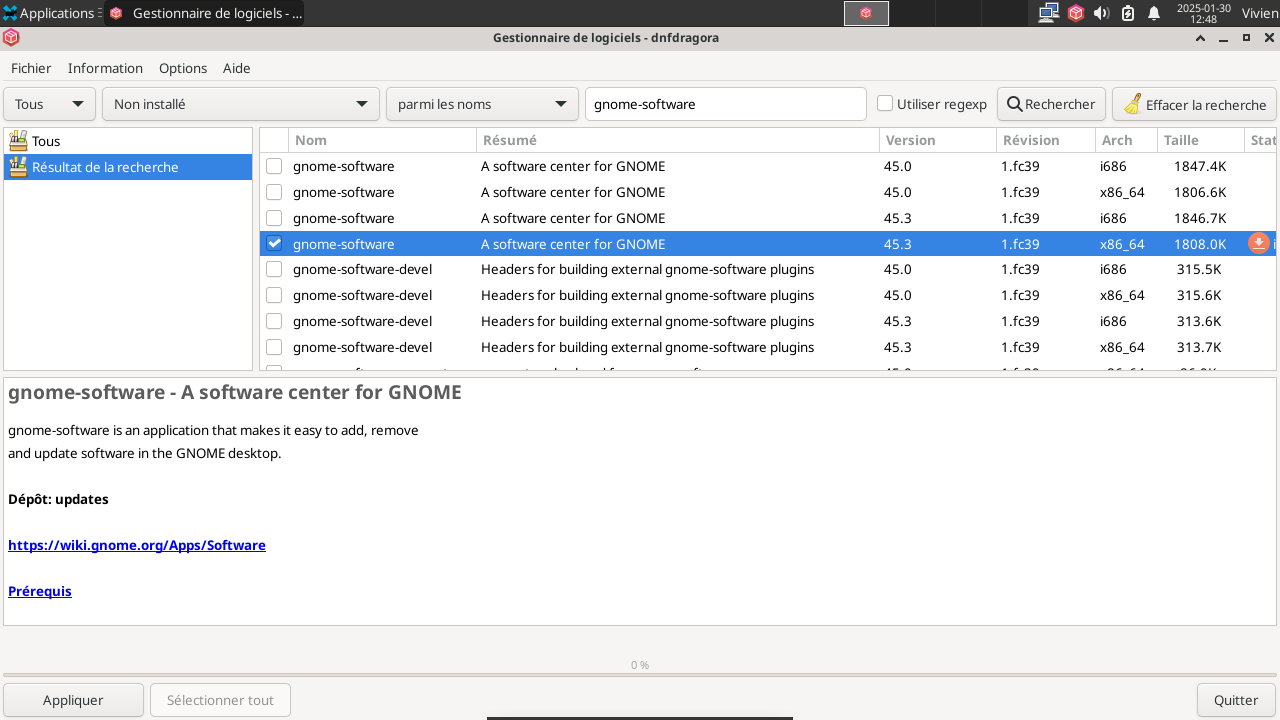The image size is (1280, 720).
Task: Sort the table by the Nom column header
Action: pos(382,140)
